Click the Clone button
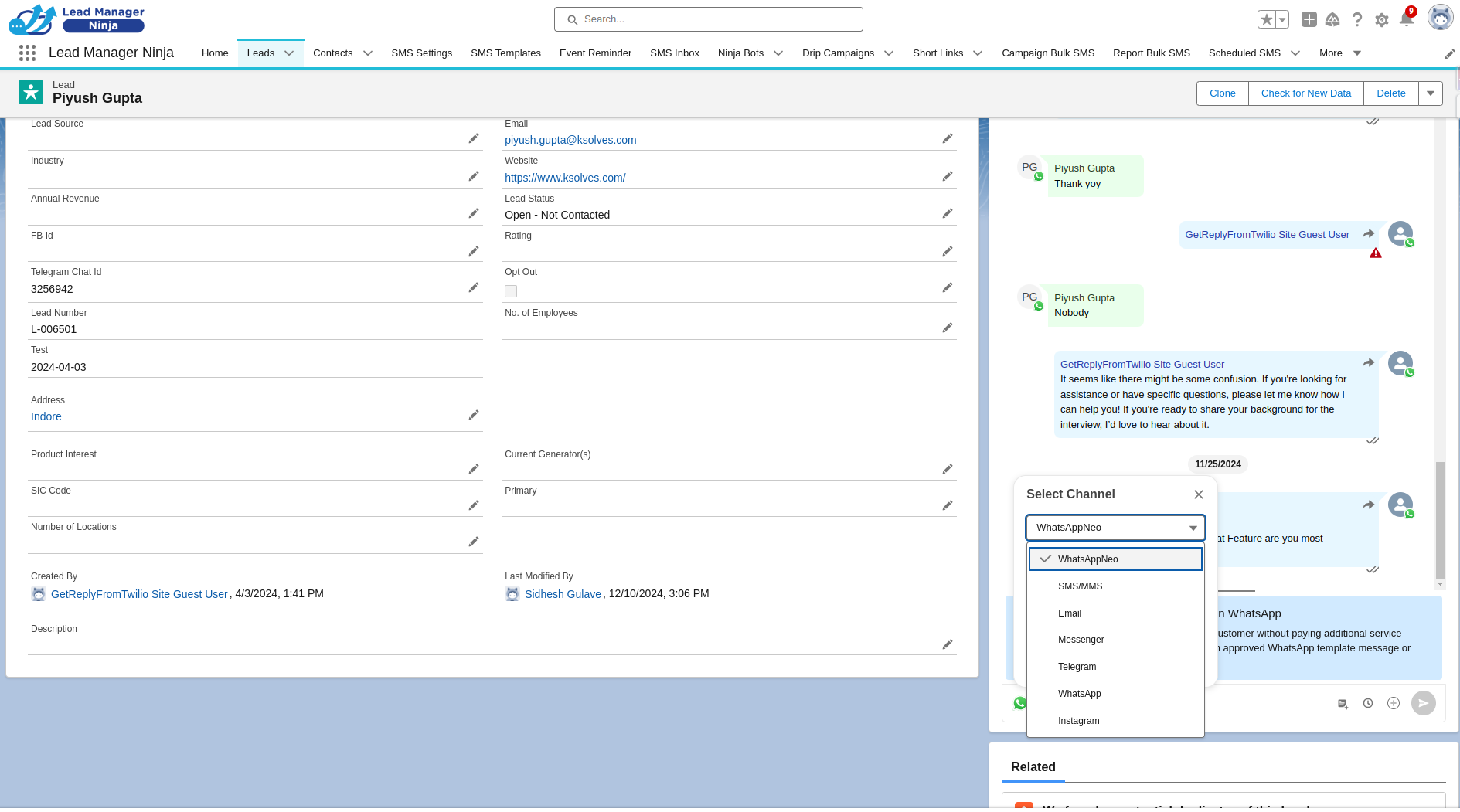The width and height of the screenshot is (1460, 812). tap(1223, 93)
